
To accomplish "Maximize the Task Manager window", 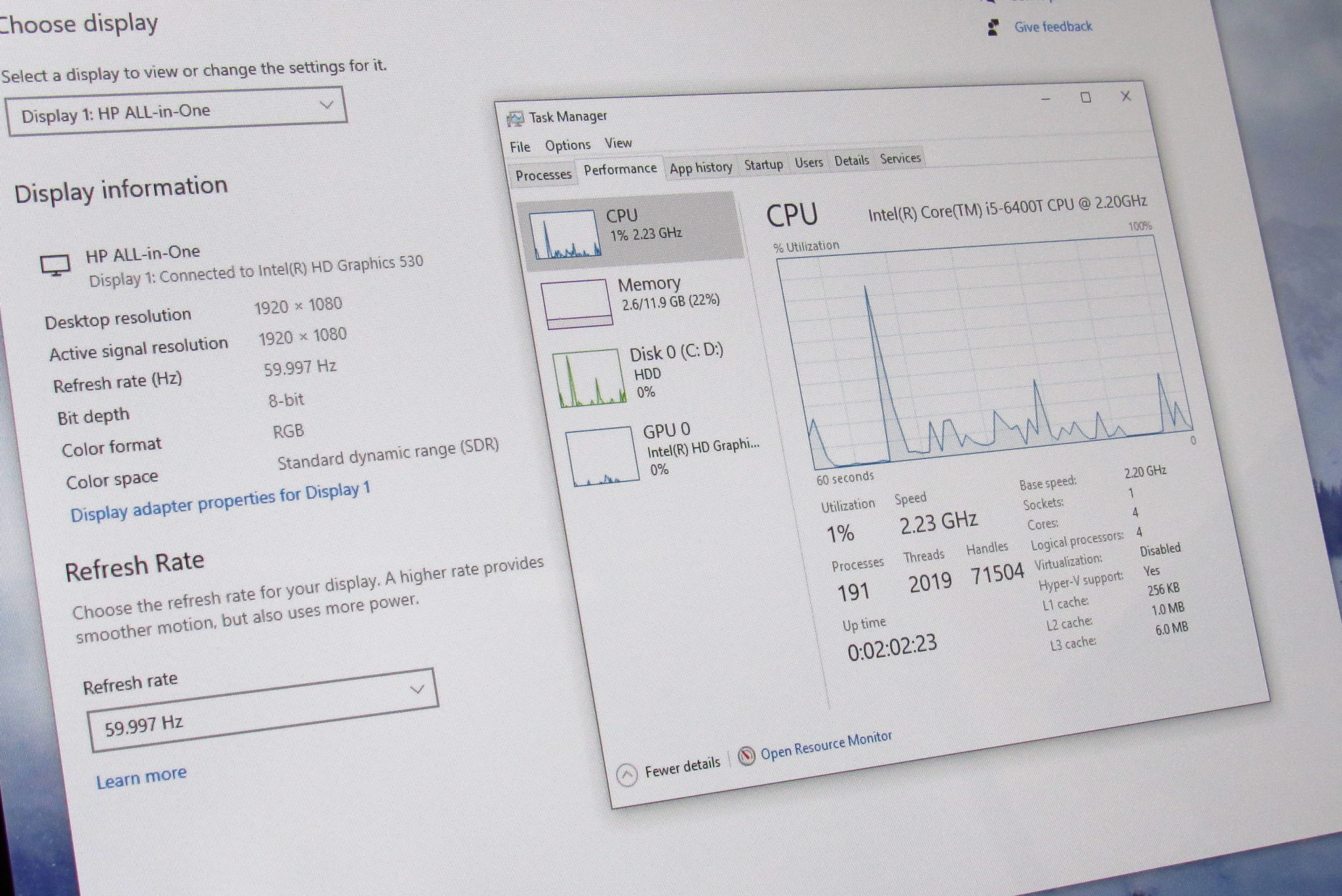I will point(1085,98).
